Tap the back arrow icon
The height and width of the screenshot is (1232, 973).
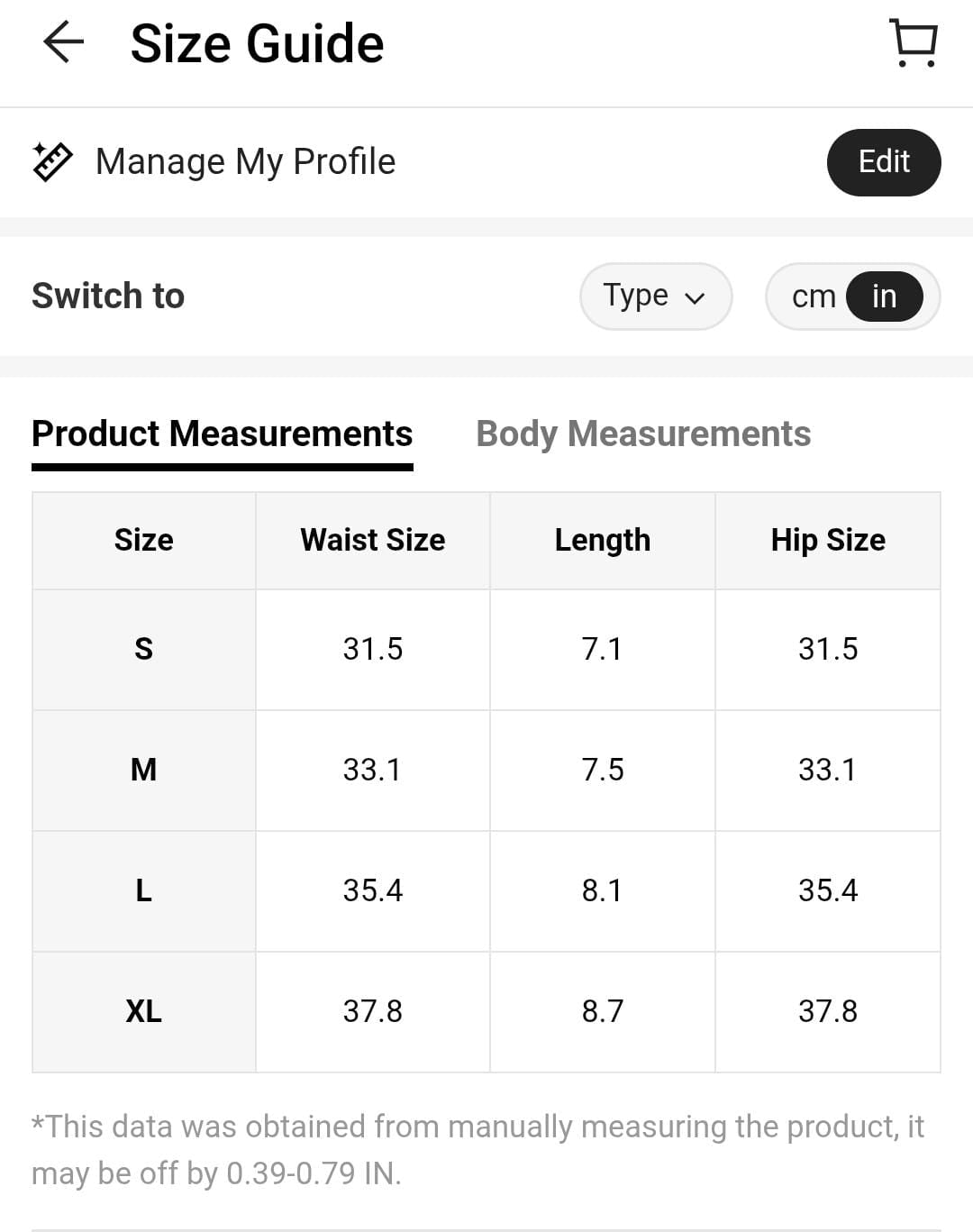point(63,42)
